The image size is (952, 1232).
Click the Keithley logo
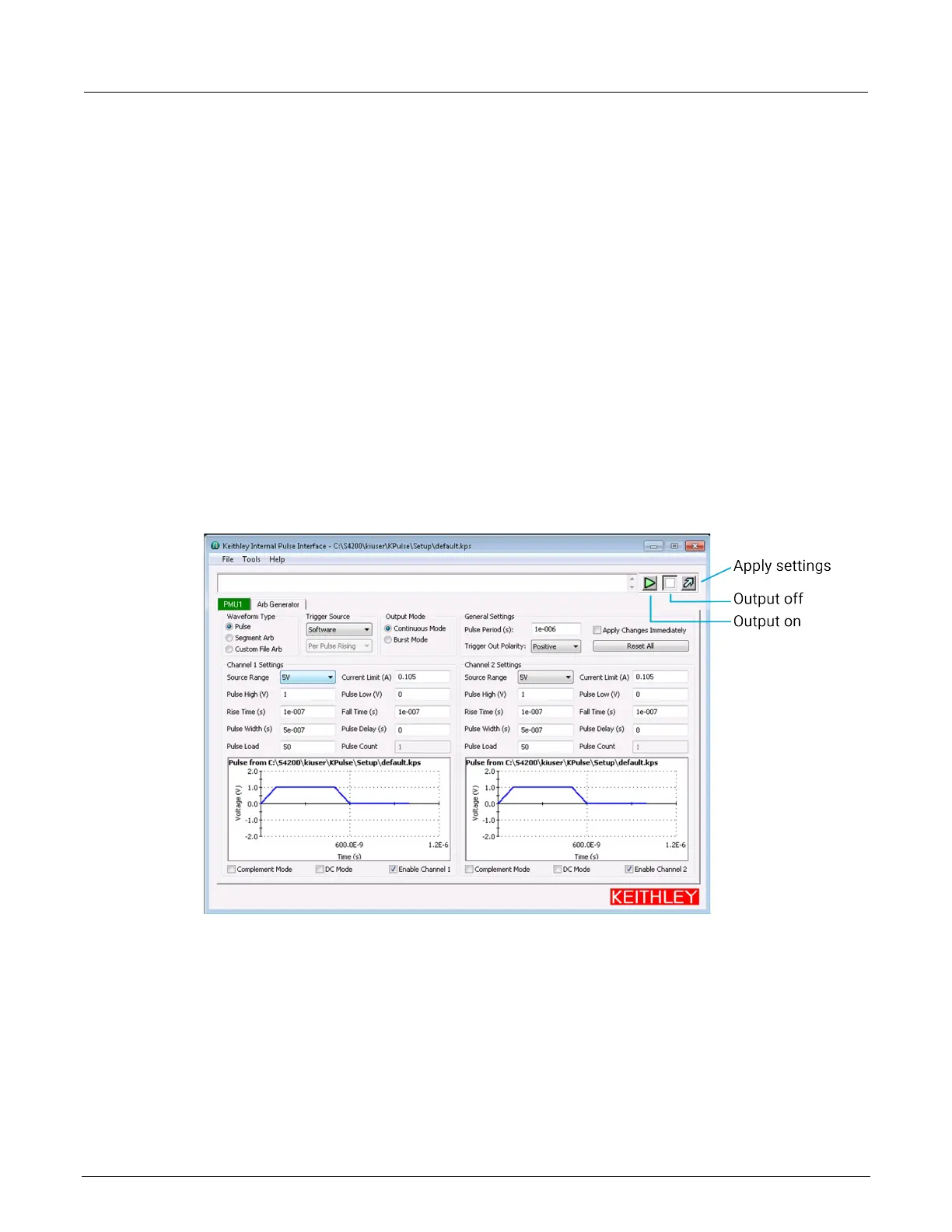coord(654,897)
